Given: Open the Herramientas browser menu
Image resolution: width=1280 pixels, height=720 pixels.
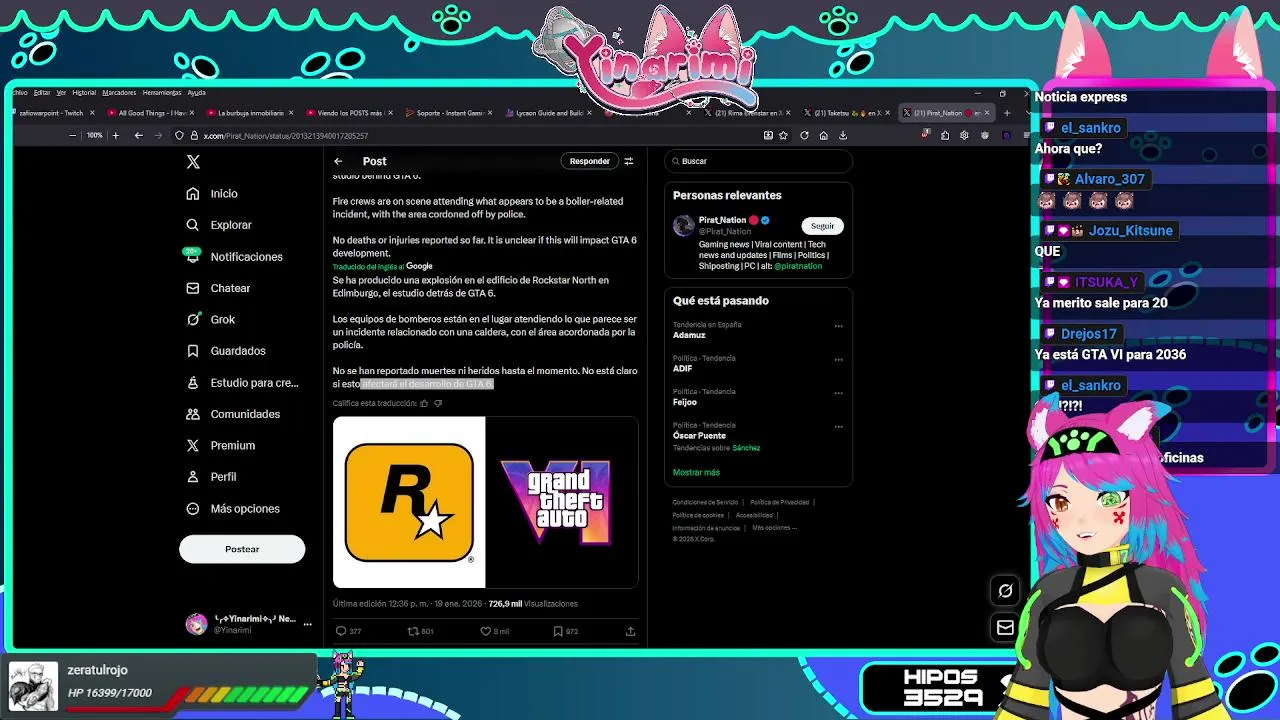Looking at the screenshot, I should 162,93.
